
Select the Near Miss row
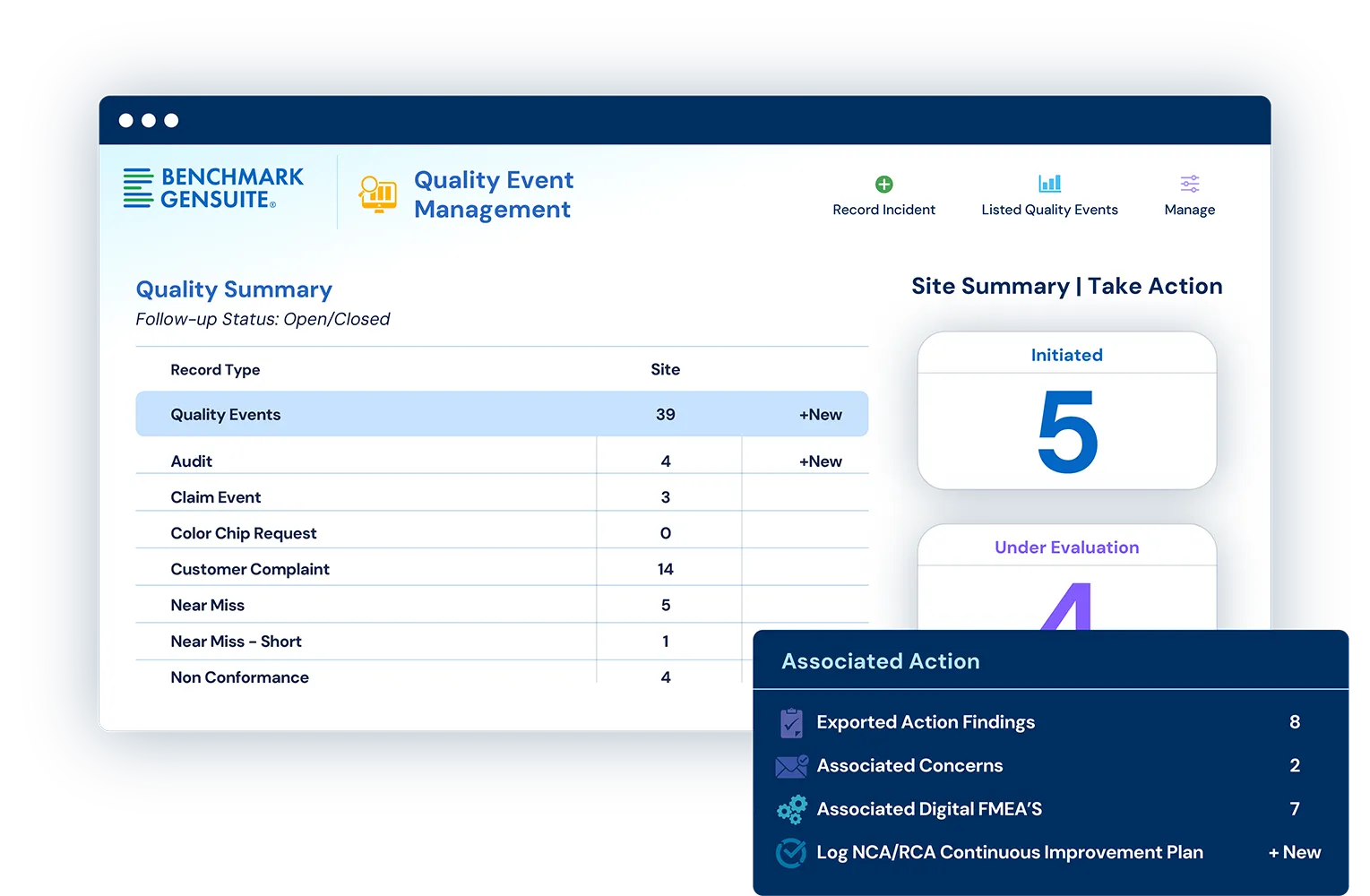tap(502, 605)
